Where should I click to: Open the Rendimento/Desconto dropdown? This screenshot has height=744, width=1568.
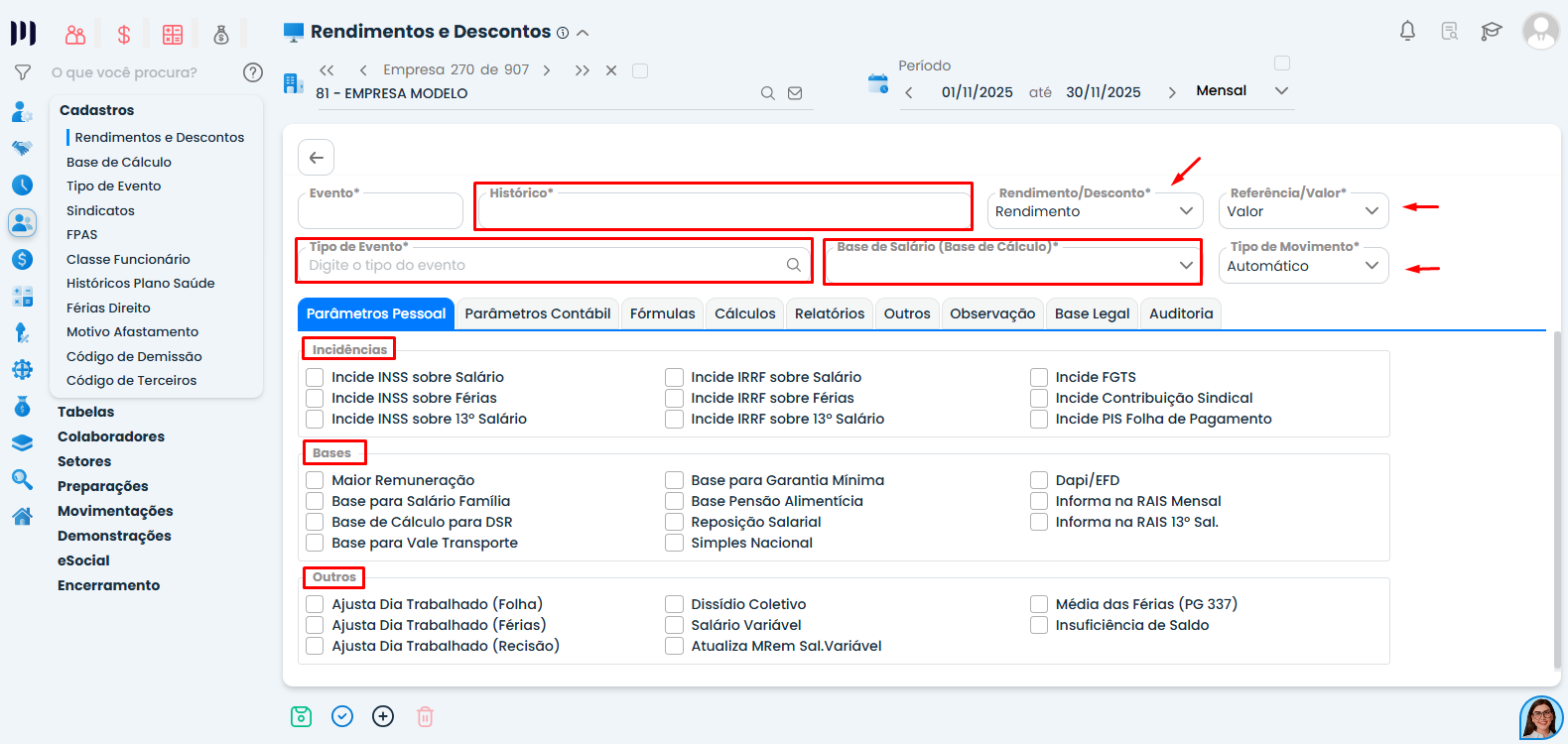click(x=1095, y=211)
